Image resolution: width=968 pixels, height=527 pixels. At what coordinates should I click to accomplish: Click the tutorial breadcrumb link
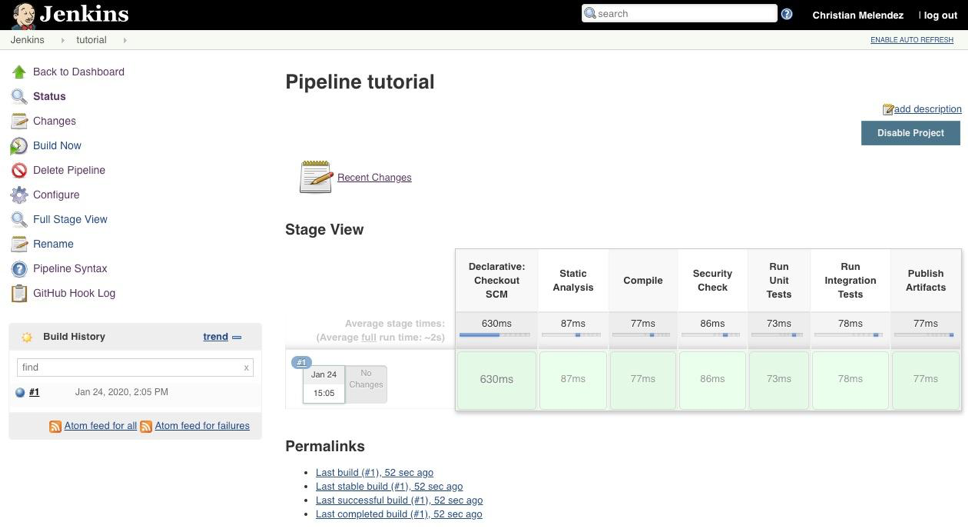click(x=91, y=40)
